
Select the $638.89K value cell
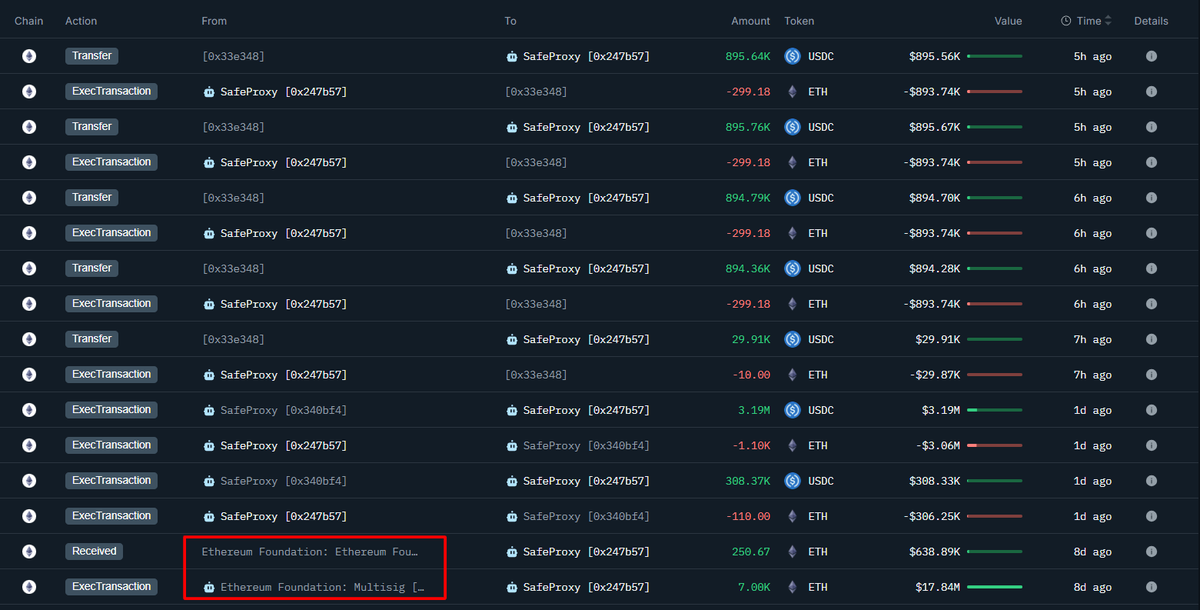point(934,552)
